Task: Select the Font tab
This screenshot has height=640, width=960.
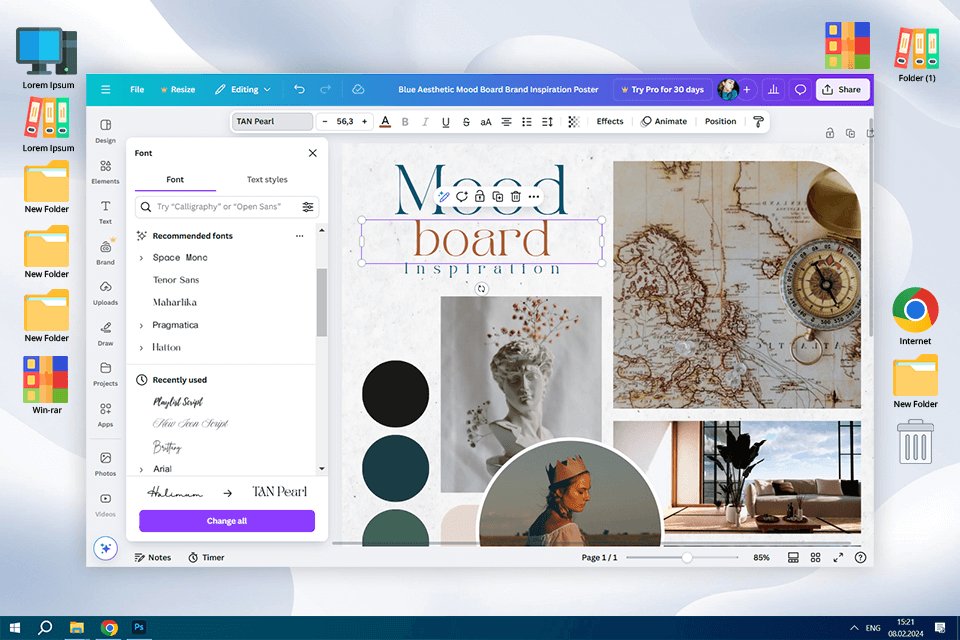Action: [175, 179]
